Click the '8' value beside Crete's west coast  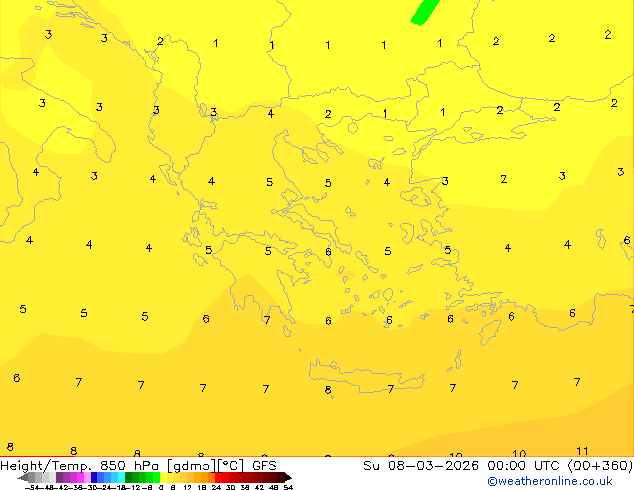328,390
